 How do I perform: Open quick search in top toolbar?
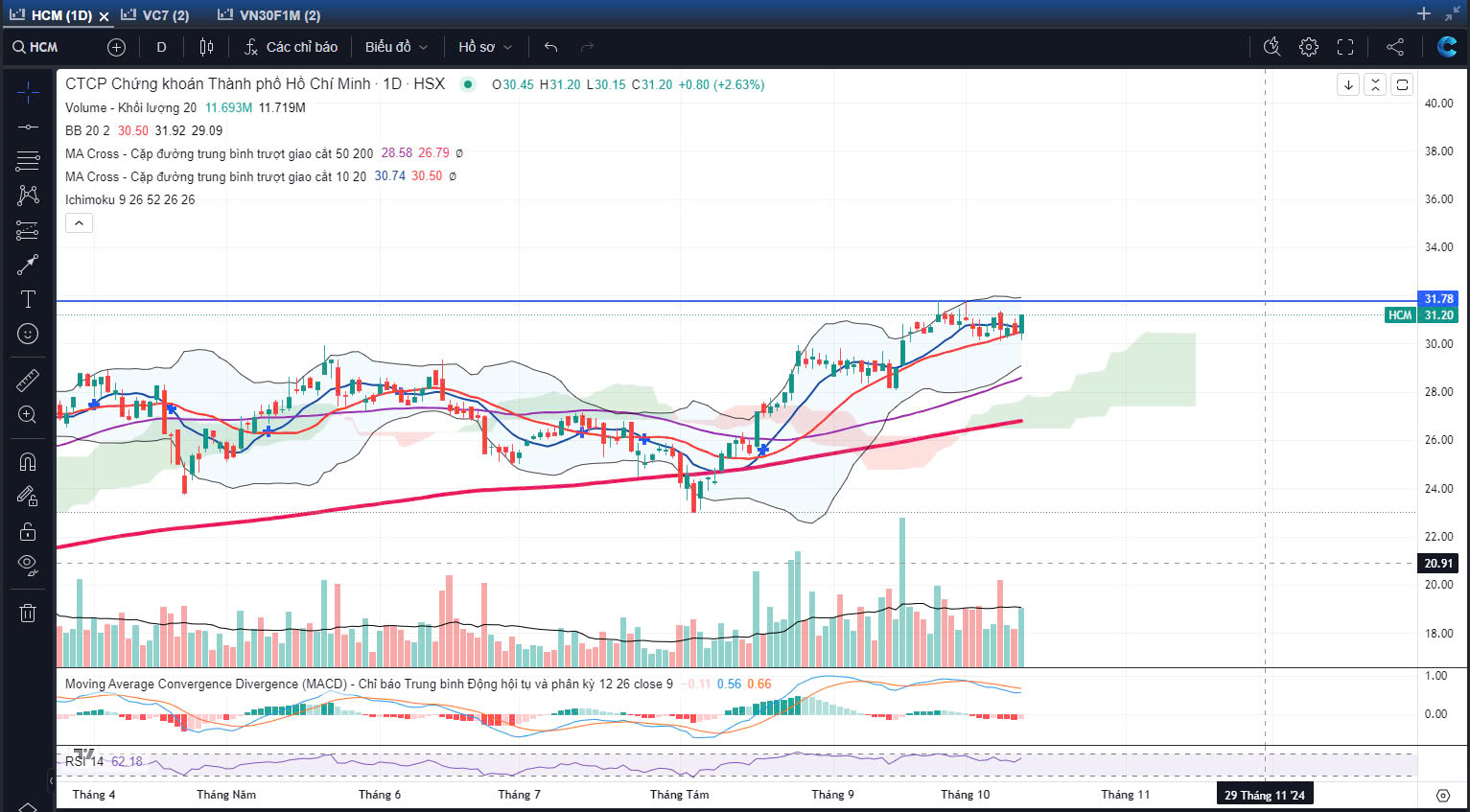[1272, 47]
